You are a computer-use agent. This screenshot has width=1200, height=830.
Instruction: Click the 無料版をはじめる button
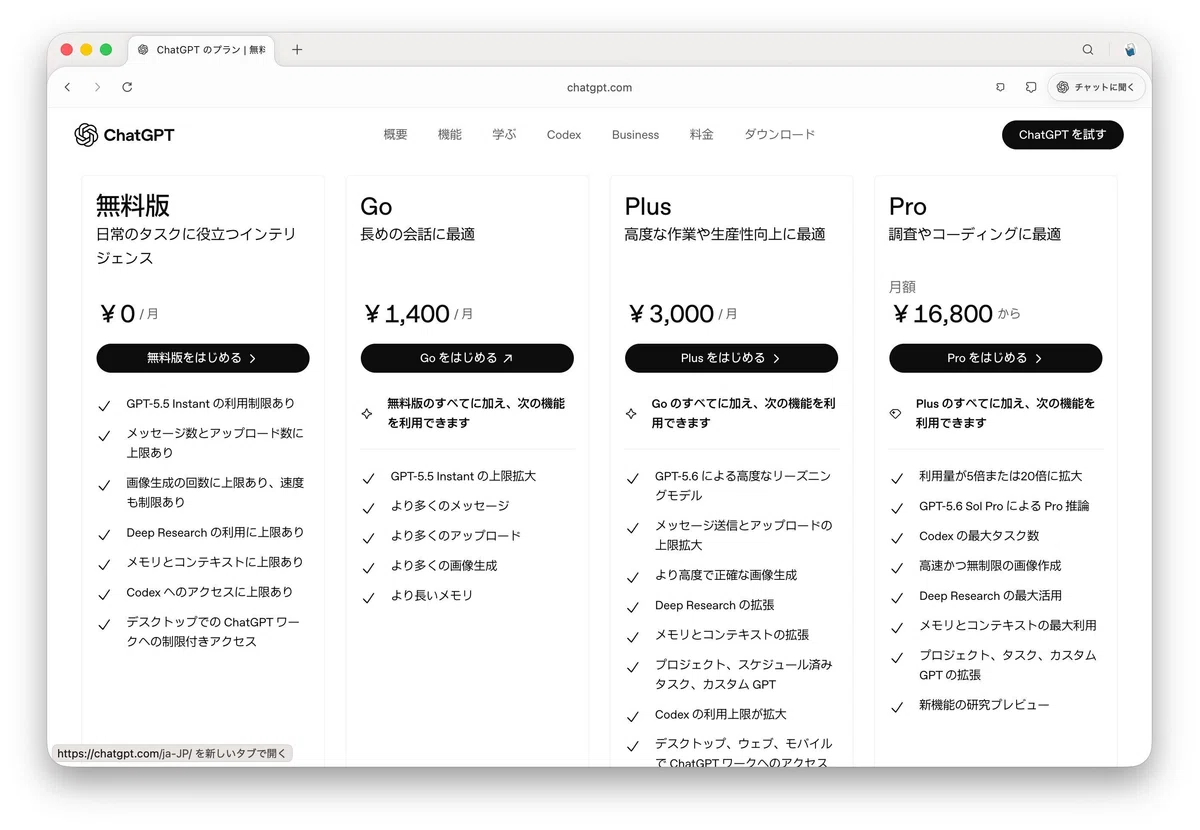[x=203, y=358]
